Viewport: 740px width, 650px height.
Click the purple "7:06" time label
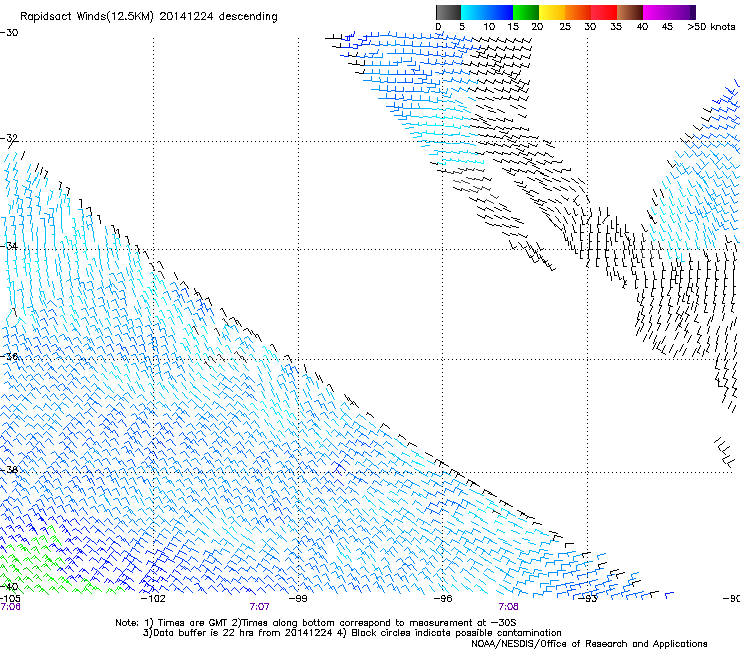(x=10, y=607)
